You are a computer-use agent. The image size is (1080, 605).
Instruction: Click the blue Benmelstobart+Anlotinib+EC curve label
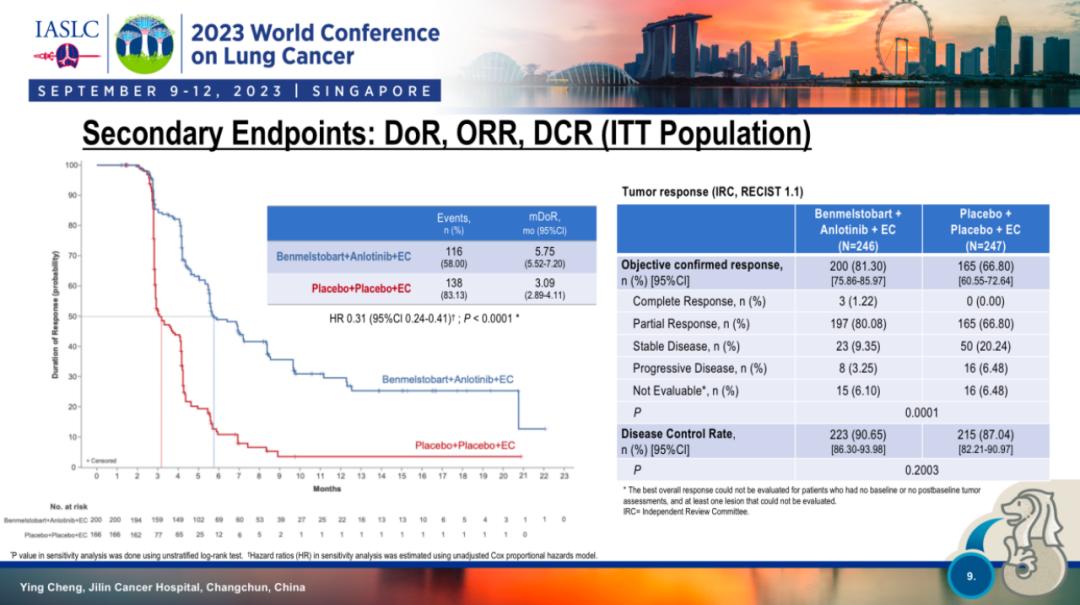448,380
